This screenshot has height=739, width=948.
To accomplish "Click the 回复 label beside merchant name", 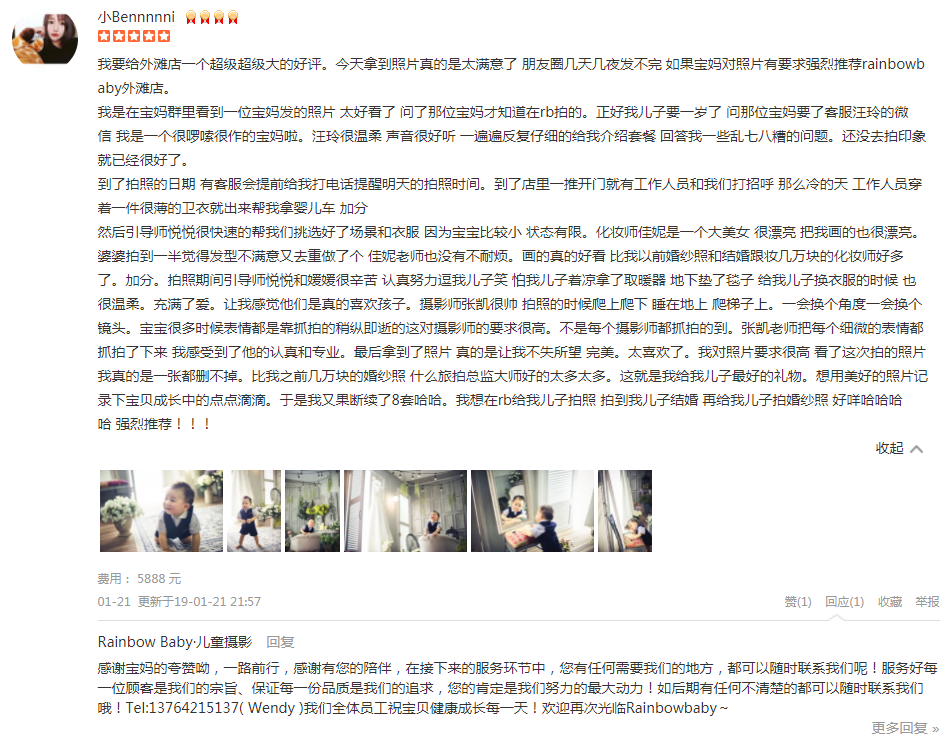I will (x=280, y=642).
